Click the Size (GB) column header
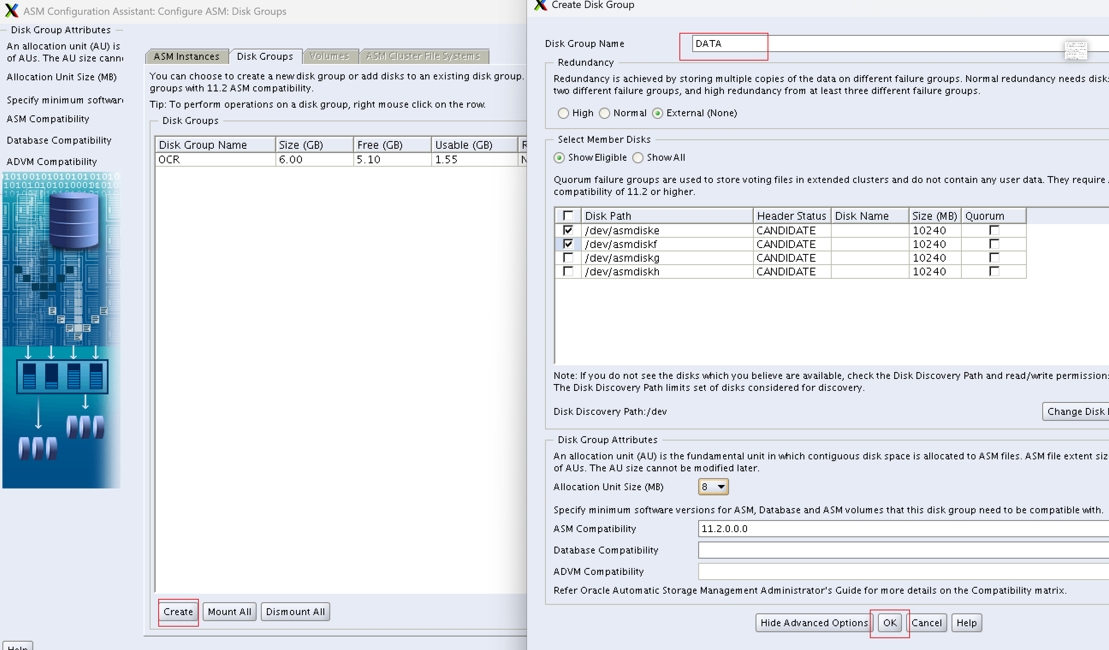Image resolution: width=1109 pixels, height=650 pixels. pos(314,145)
